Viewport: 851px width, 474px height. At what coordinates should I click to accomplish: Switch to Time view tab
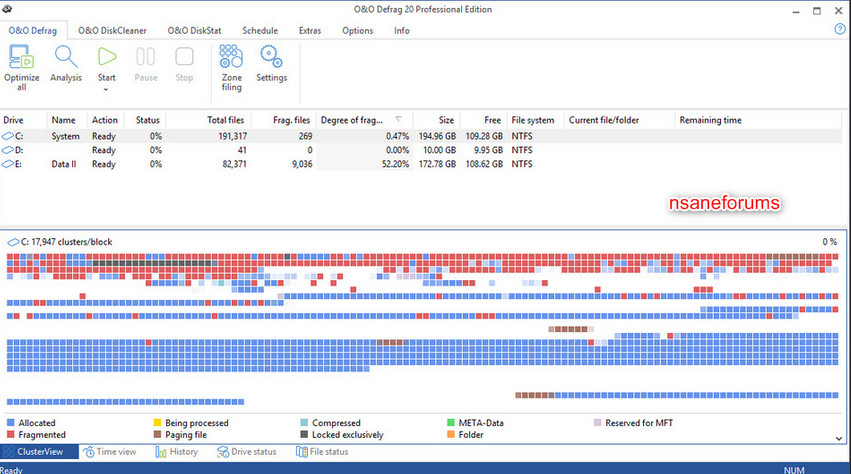click(111, 452)
